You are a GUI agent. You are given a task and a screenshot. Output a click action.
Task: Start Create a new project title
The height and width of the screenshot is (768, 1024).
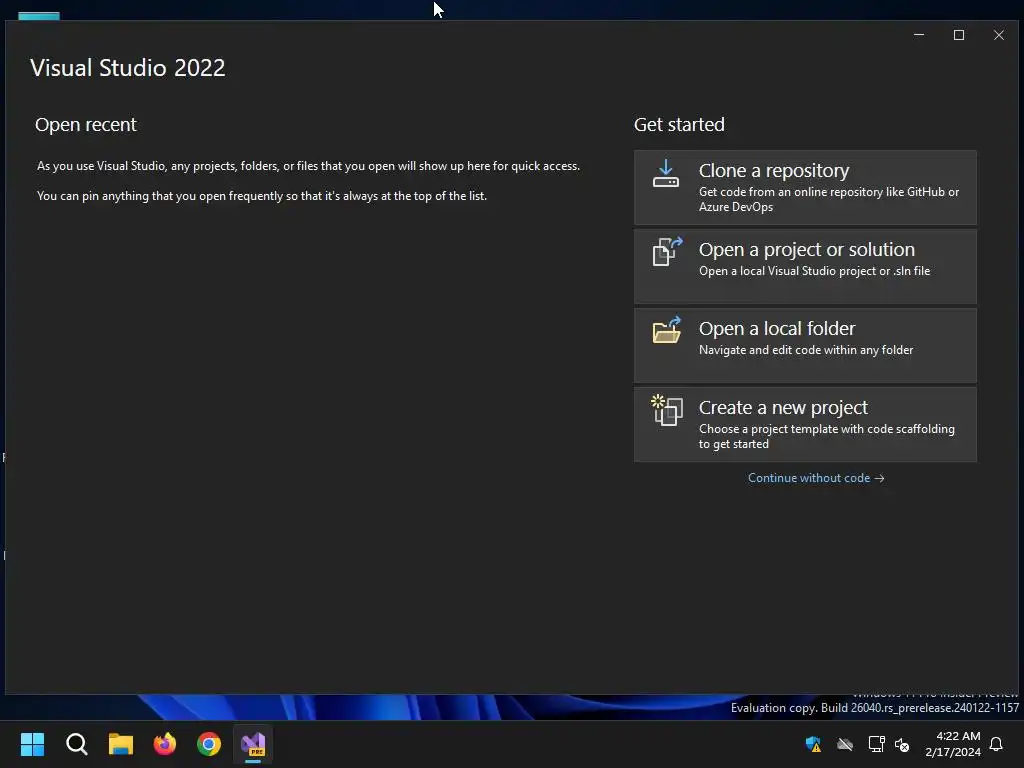pyautogui.click(x=783, y=408)
